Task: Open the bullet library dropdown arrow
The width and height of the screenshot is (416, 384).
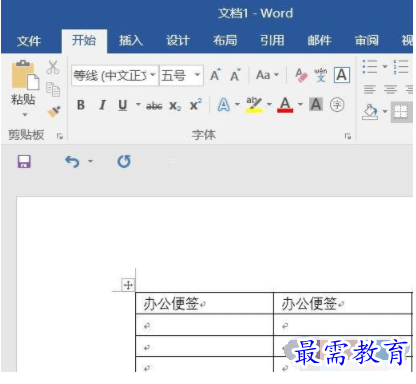Action: (385, 66)
